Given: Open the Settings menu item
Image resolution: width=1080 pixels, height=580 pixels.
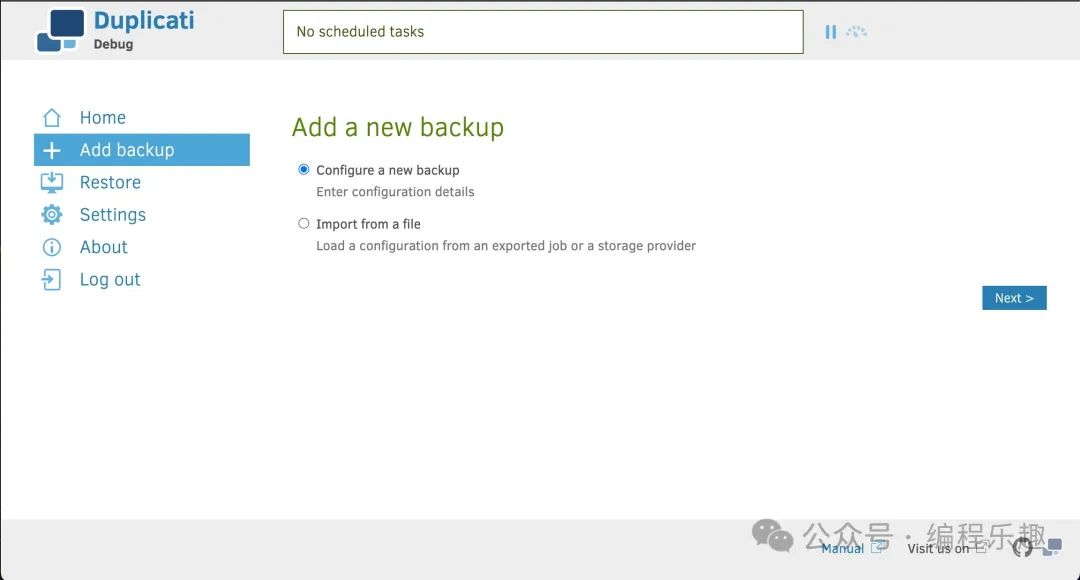Looking at the screenshot, I should coord(113,215).
